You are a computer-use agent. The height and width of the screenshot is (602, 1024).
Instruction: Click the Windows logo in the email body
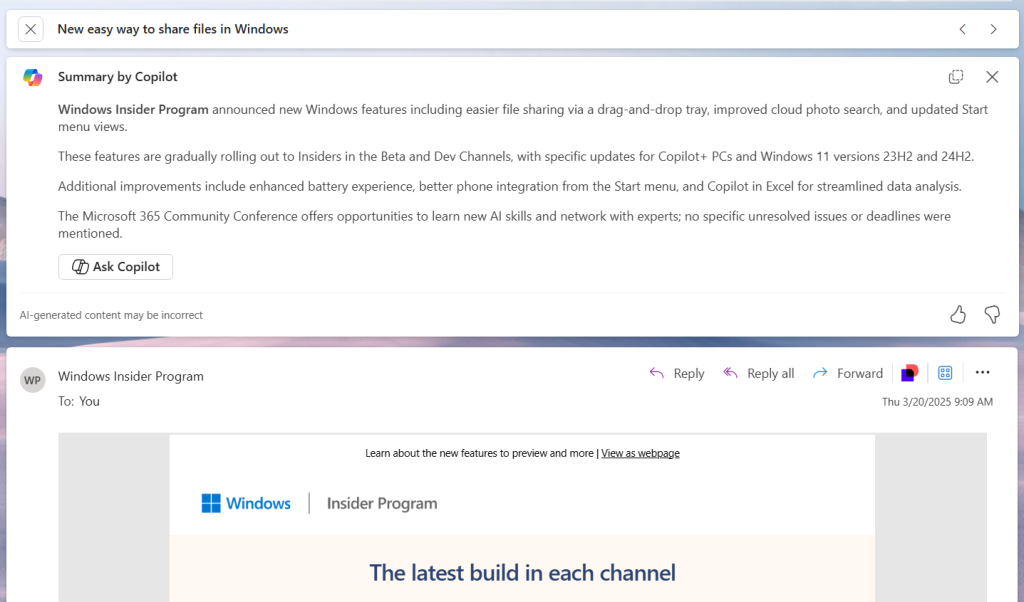(213, 503)
